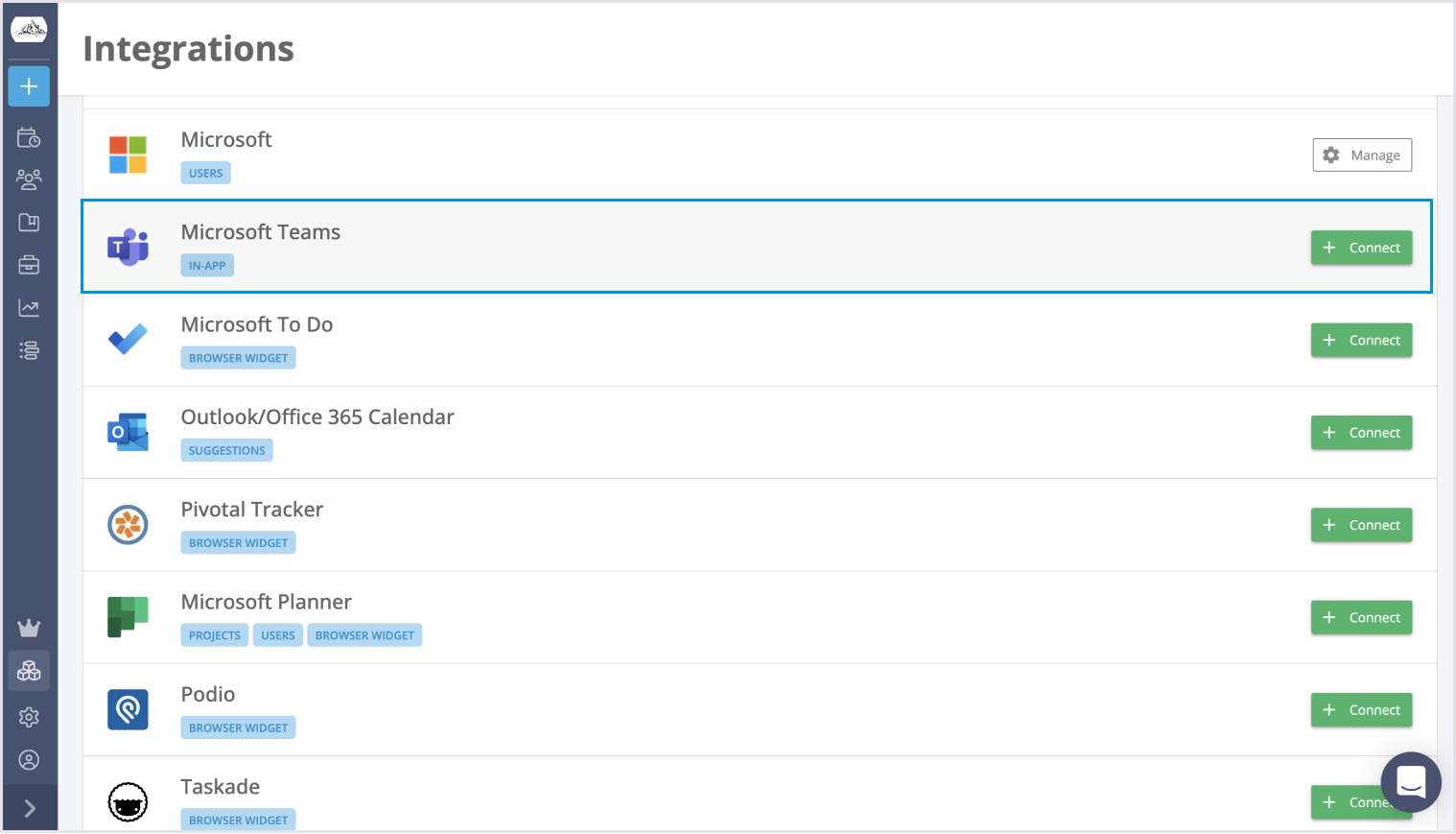Click the briefcase workspace icon
This screenshot has width=1456, height=834.
(x=29, y=264)
